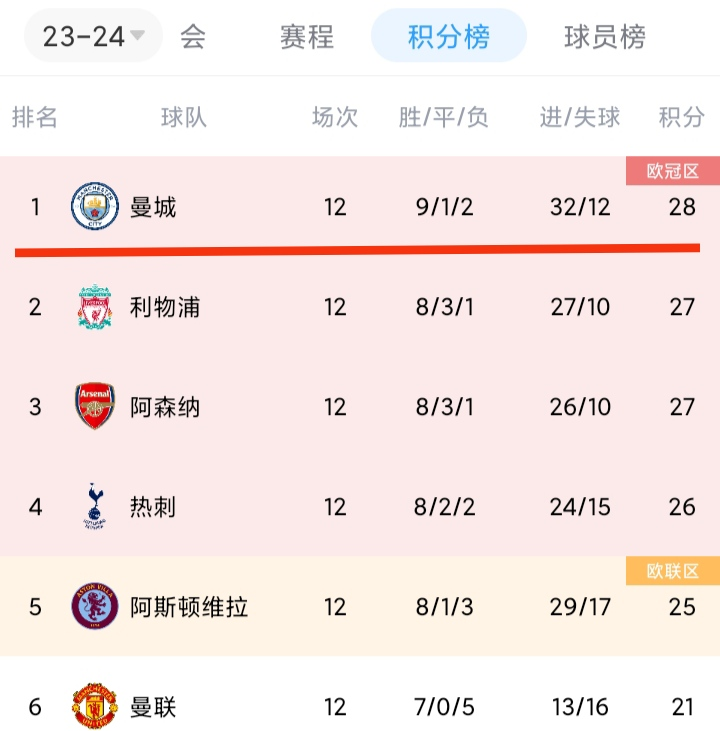Select the 积分榜 tab

coord(448,37)
